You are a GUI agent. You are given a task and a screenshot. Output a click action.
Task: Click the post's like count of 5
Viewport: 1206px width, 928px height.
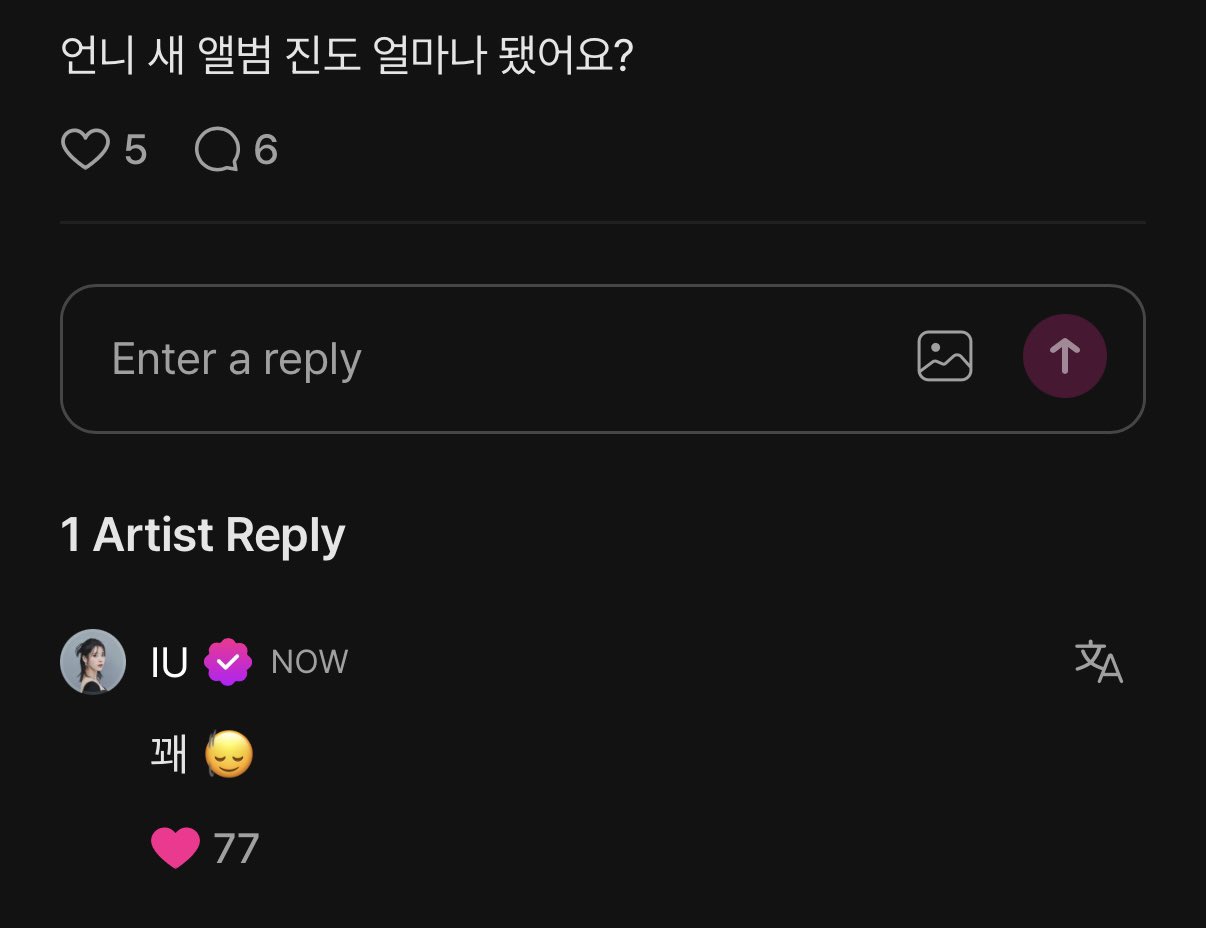136,151
